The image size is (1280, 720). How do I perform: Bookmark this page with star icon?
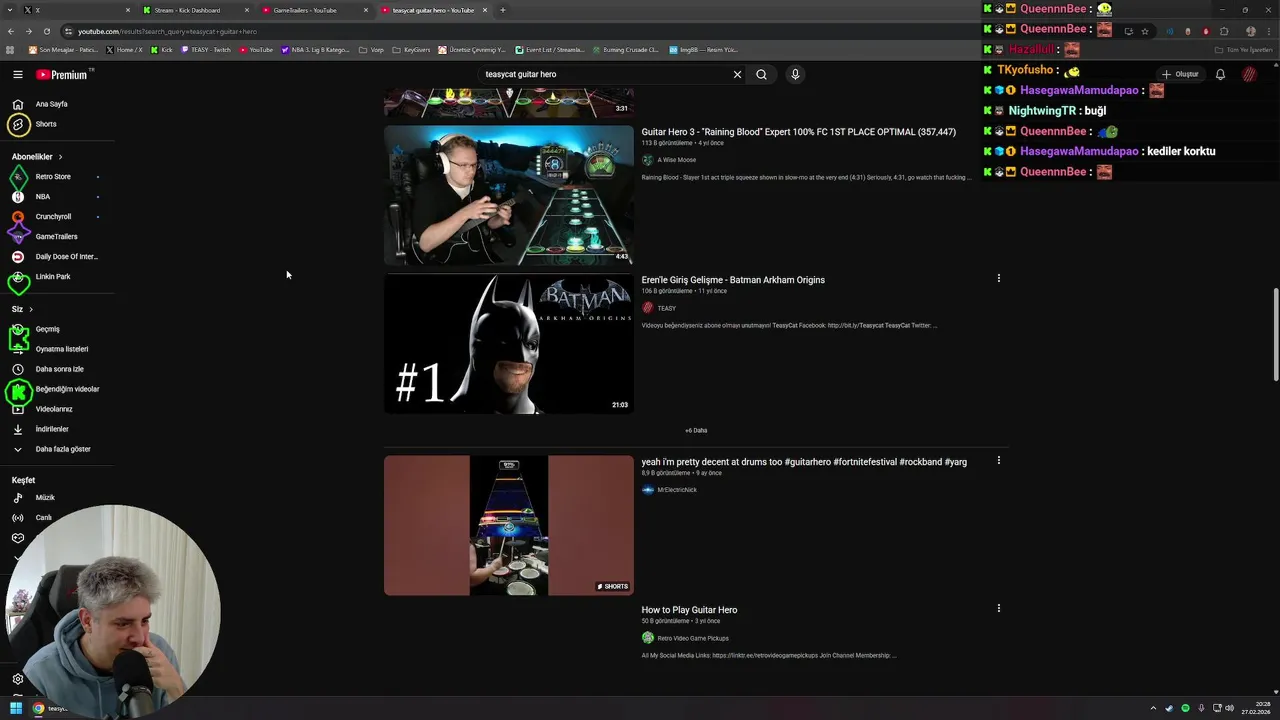[x=1145, y=31]
